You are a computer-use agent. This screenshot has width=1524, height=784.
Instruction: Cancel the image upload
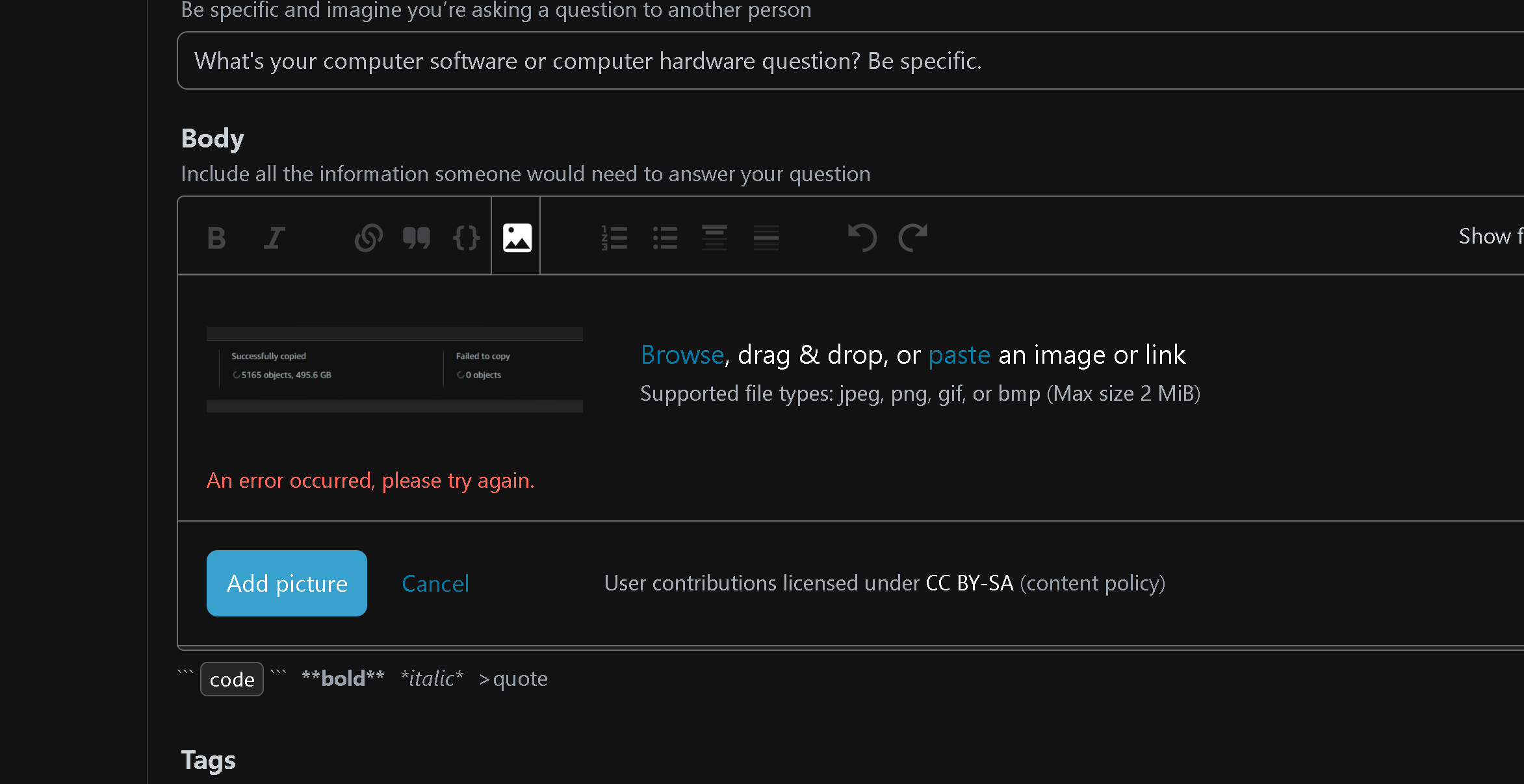coord(435,583)
